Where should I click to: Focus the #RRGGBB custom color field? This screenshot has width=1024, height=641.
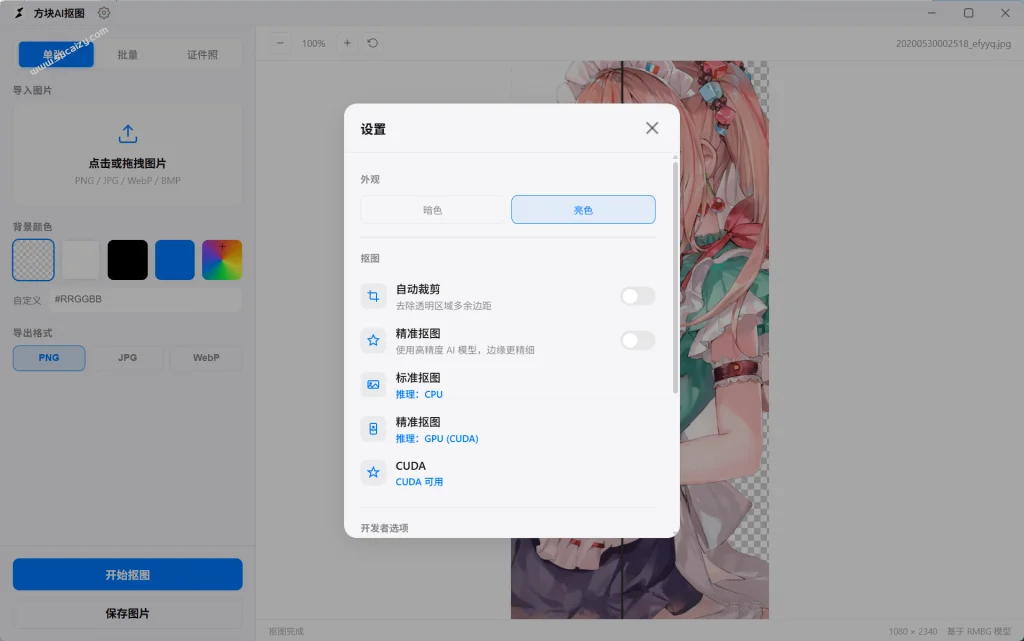coord(145,299)
